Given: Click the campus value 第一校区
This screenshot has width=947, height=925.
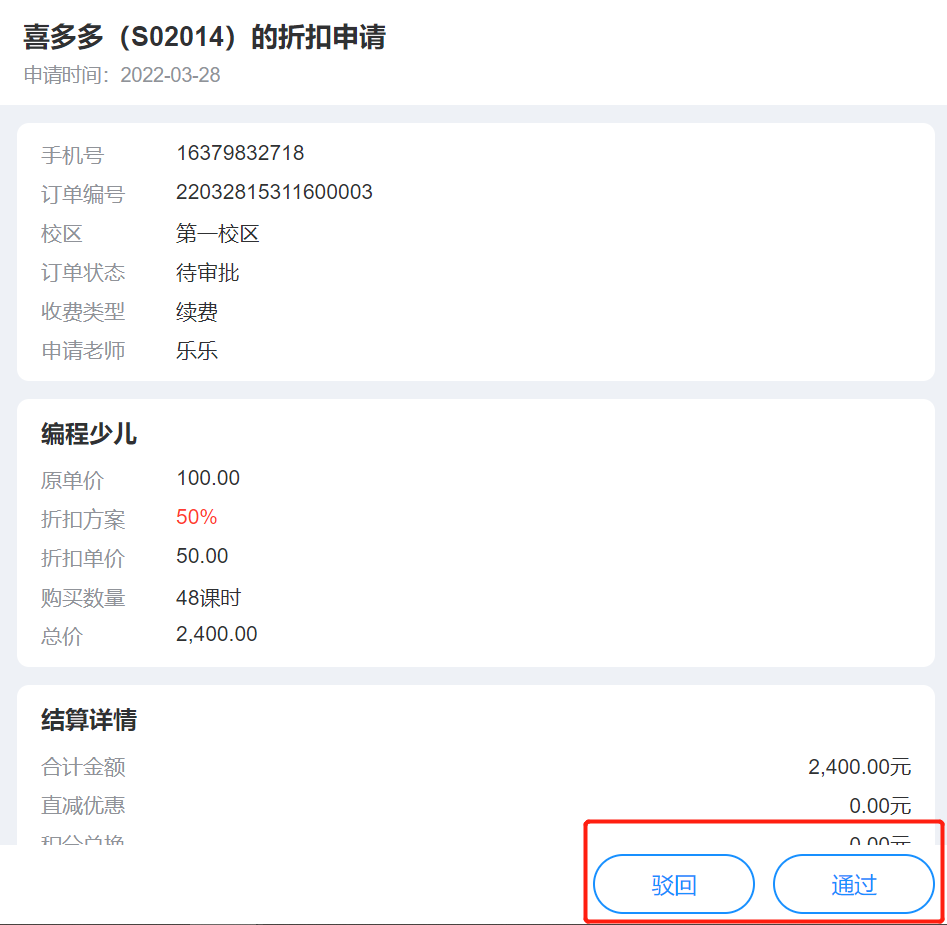Looking at the screenshot, I should pos(217,234).
